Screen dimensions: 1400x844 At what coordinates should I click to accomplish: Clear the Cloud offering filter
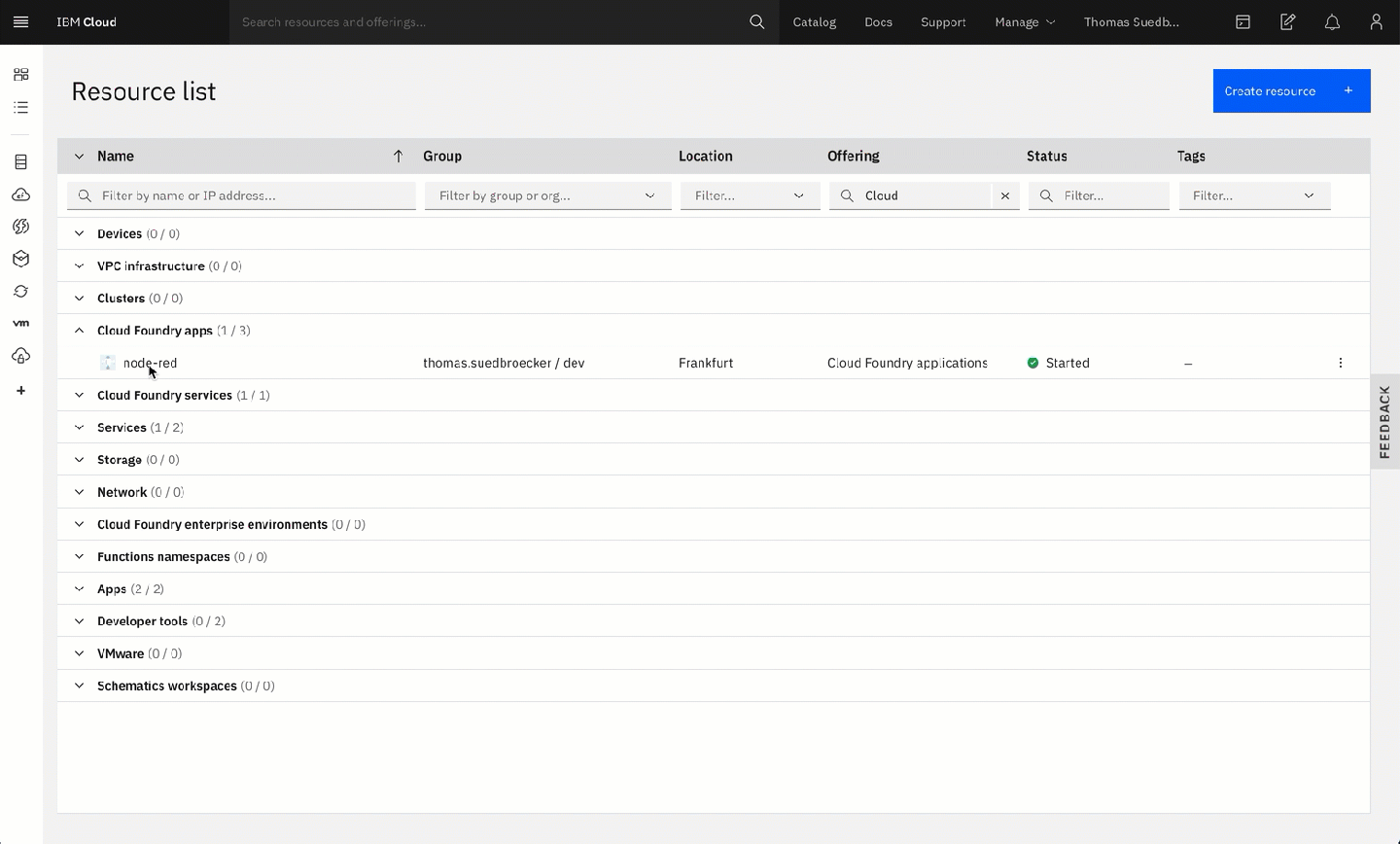[x=1005, y=195]
